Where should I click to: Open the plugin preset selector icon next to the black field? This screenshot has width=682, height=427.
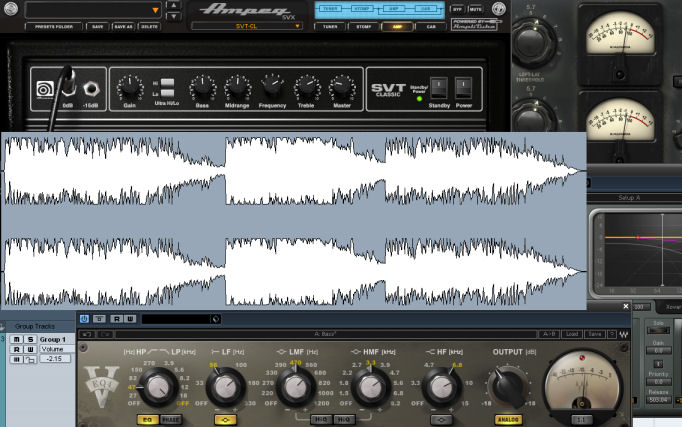pyautogui.click(x=216, y=319)
